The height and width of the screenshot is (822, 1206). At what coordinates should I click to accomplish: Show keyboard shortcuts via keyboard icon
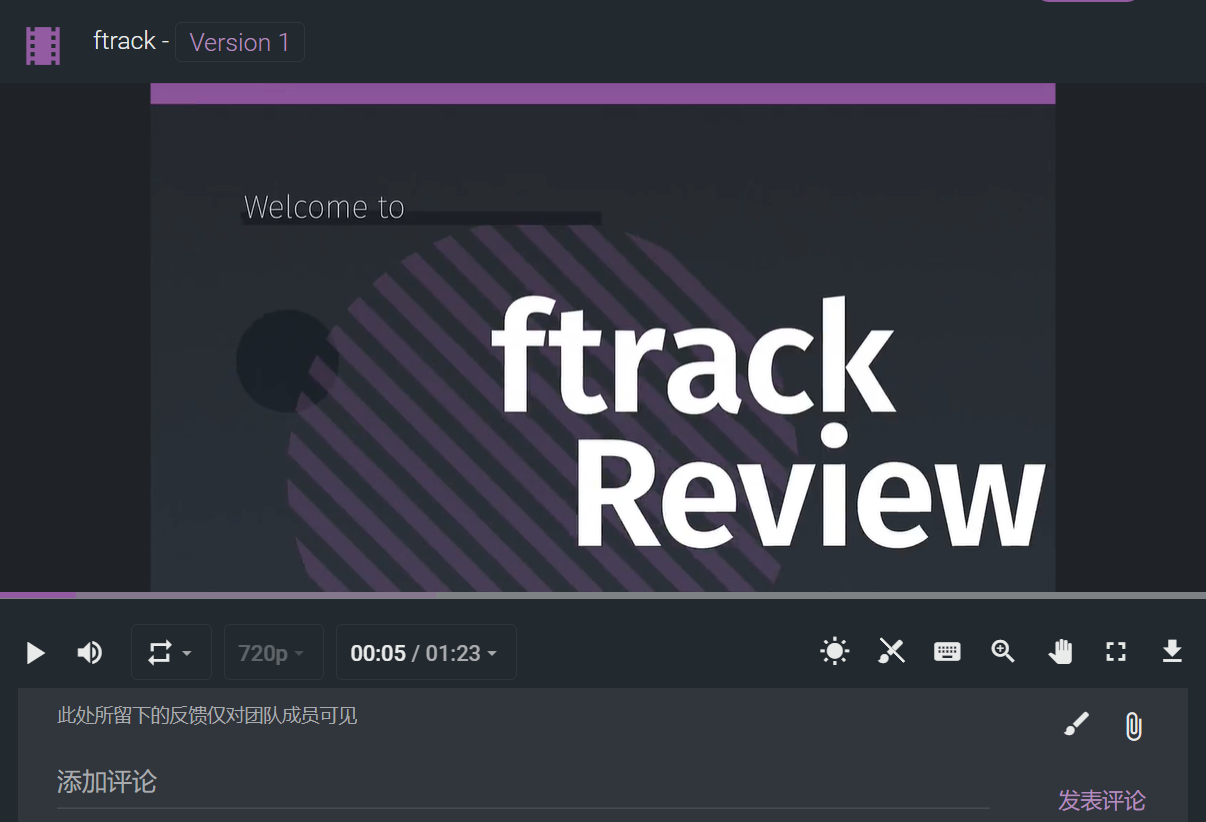pos(947,652)
